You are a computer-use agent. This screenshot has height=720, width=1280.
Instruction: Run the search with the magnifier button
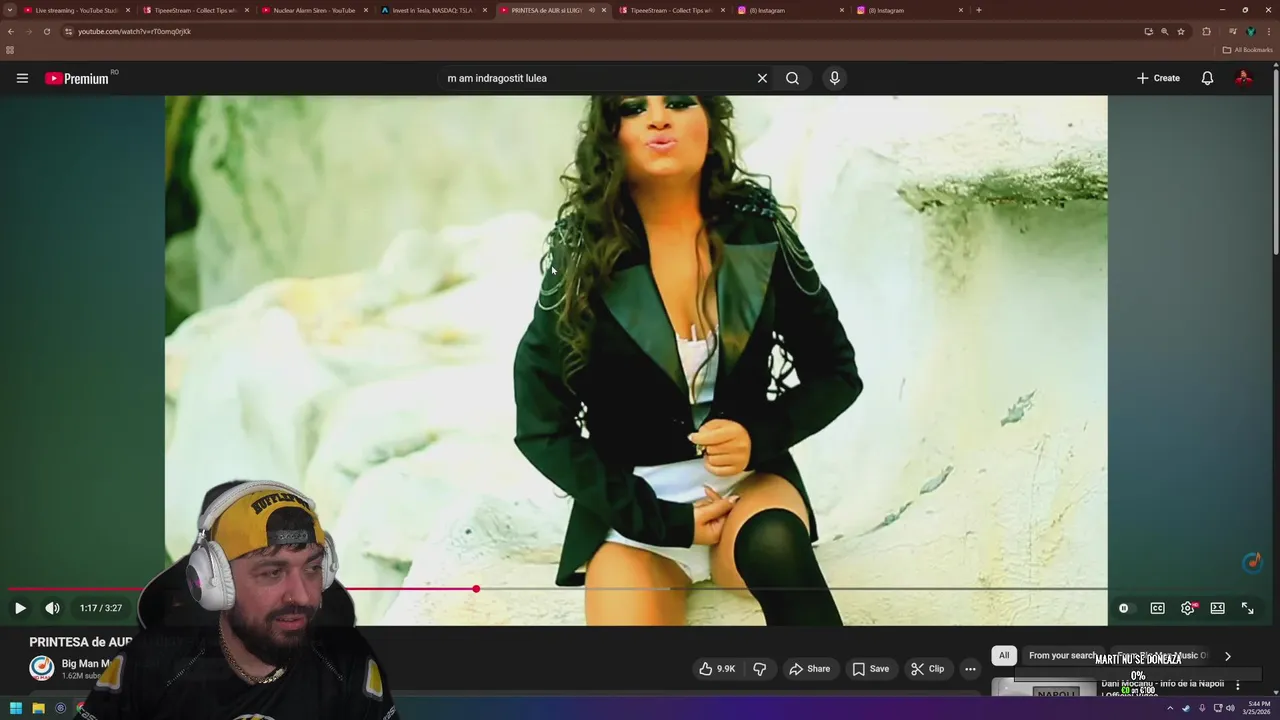click(x=792, y=78)
